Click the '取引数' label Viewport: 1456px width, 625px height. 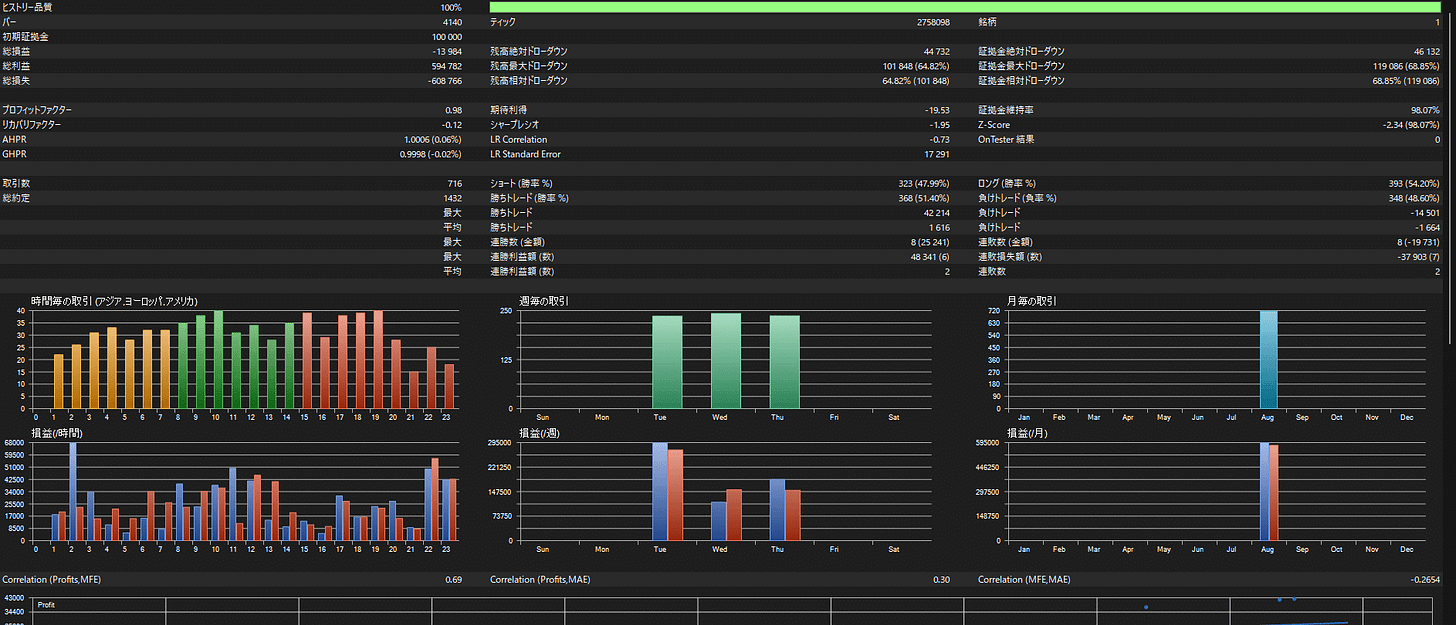click(x=16, y=184)
